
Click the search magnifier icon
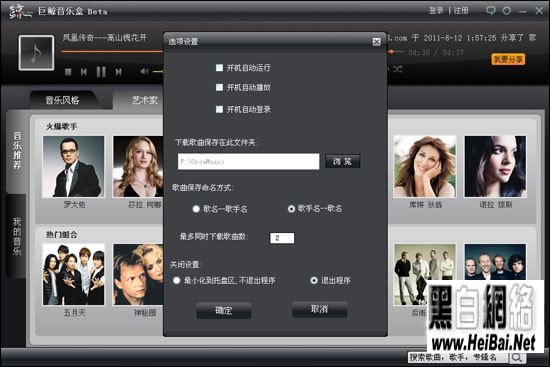click(x=517, y=357)
